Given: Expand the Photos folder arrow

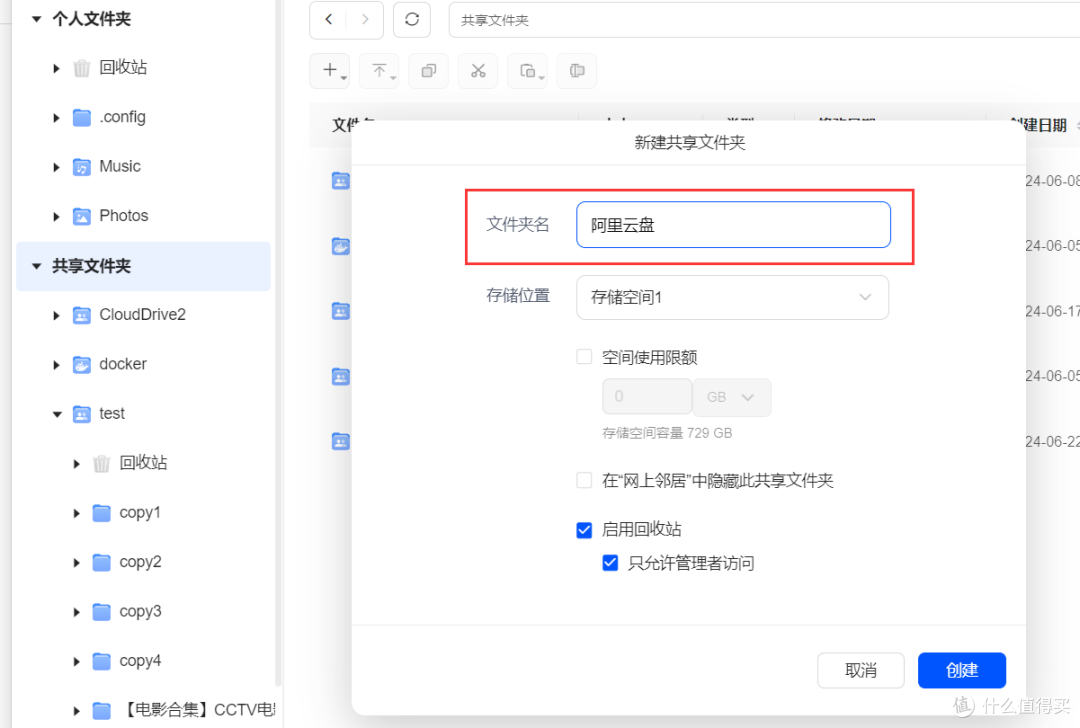Looking at the screenshot, I should tap(56, 217).
